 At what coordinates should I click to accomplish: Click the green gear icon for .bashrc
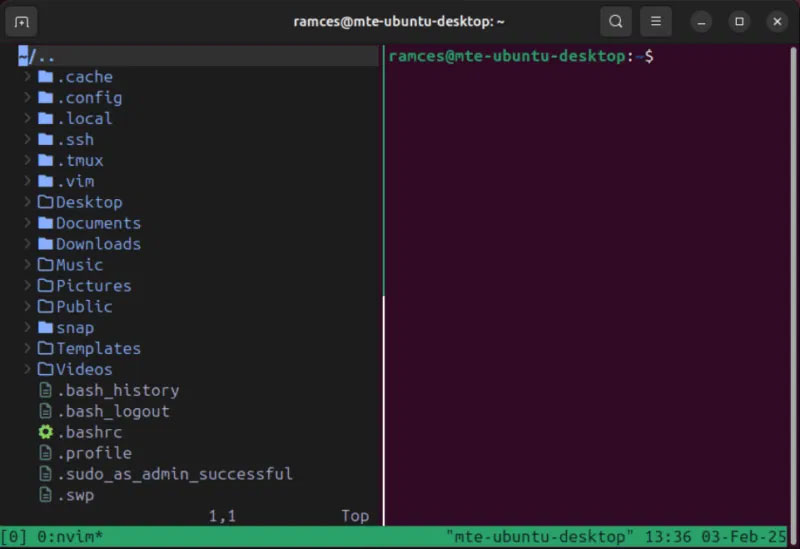tap(45, 432)
